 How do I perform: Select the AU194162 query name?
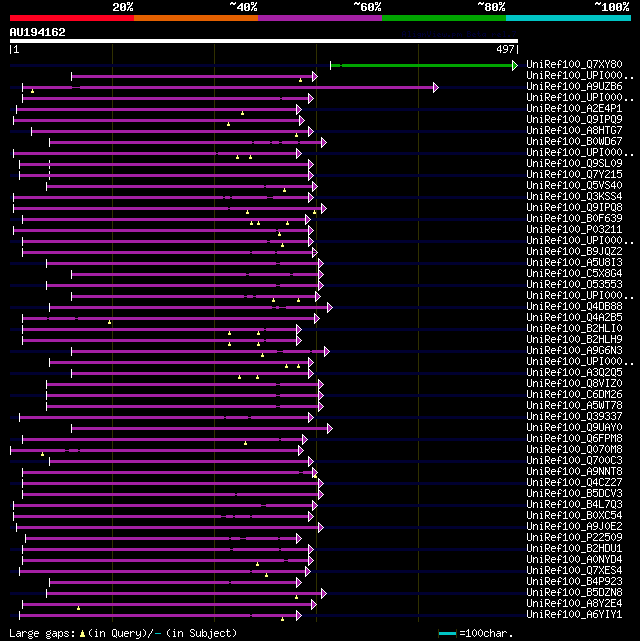click(x=38, y=32)
